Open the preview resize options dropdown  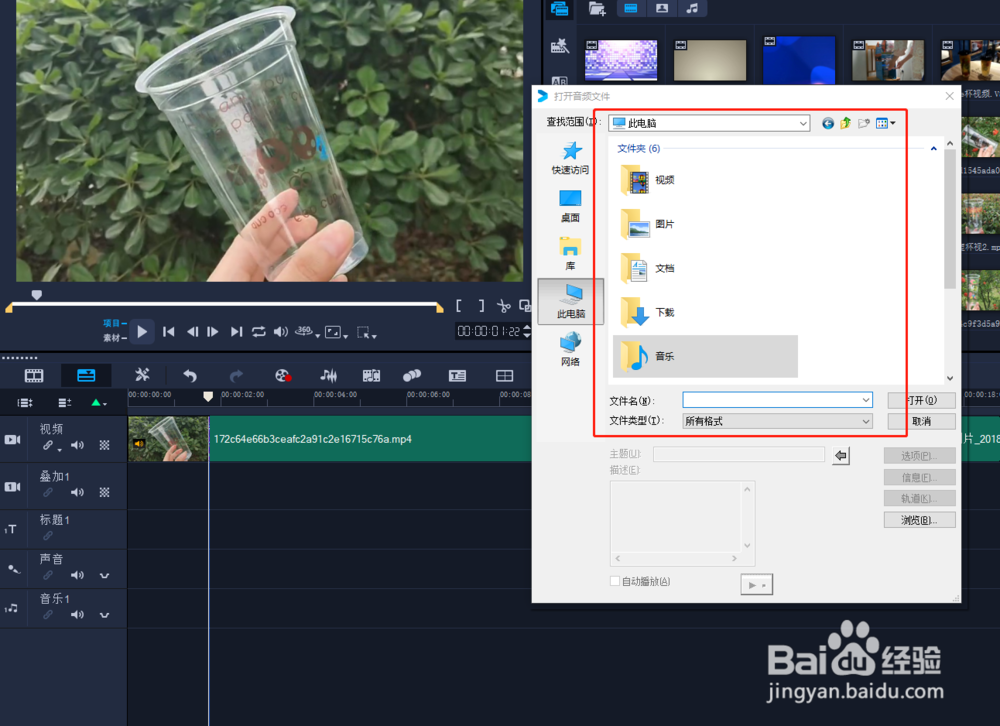point(336,332)
